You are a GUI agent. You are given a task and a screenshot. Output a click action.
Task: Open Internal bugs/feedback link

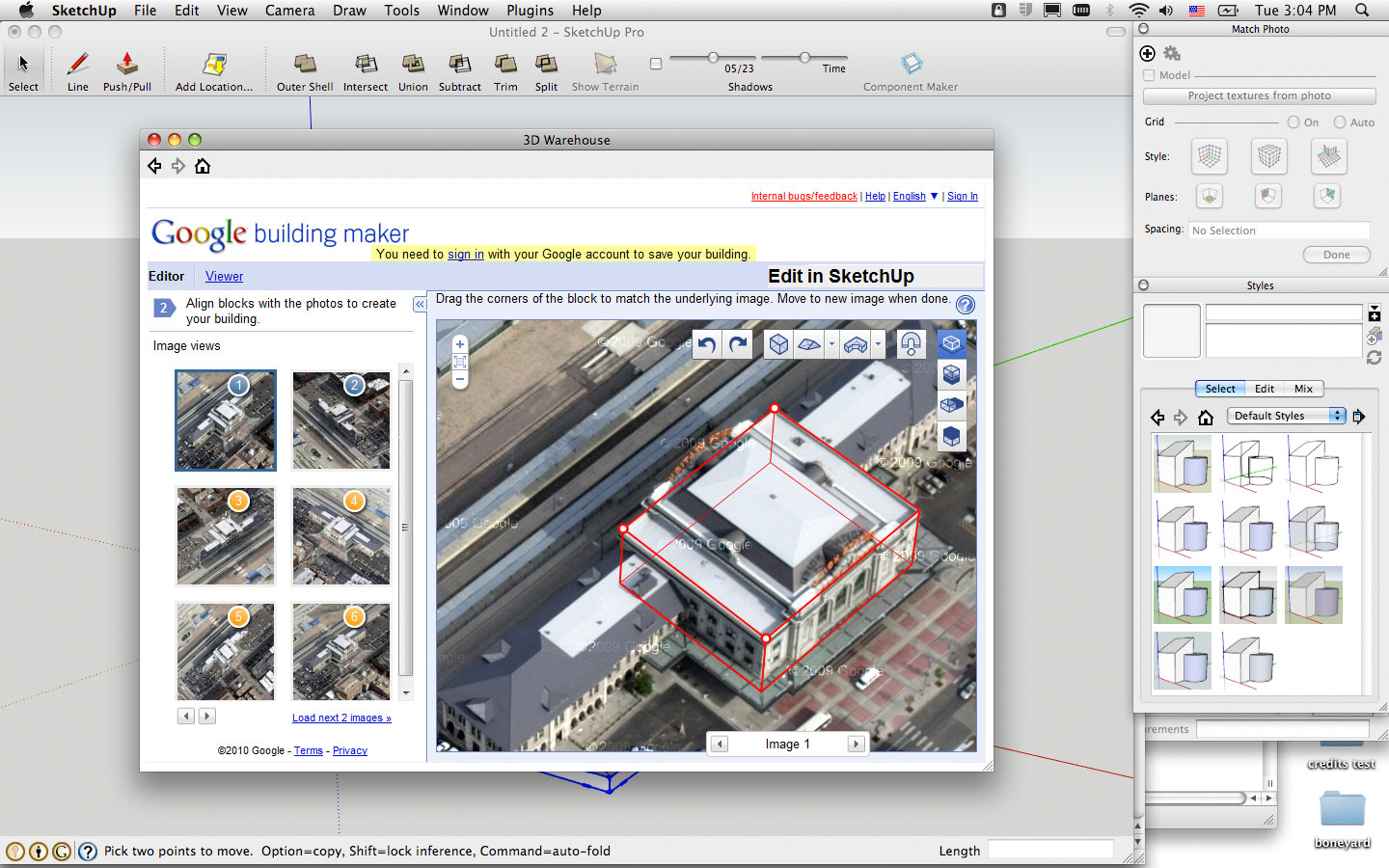(804, 197)
